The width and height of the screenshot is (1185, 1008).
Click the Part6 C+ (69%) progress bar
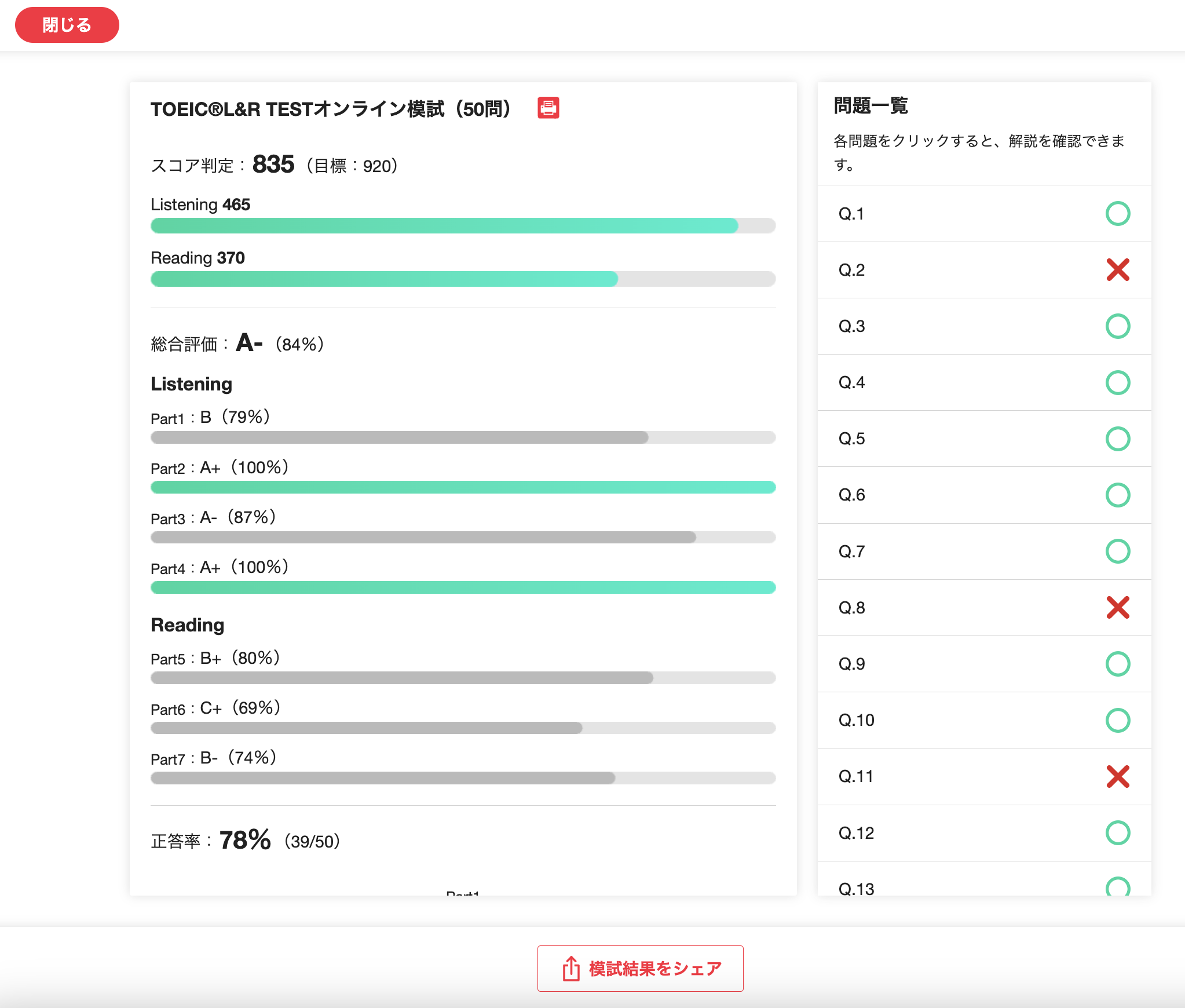pyautogui.click(x=462, y=728)
